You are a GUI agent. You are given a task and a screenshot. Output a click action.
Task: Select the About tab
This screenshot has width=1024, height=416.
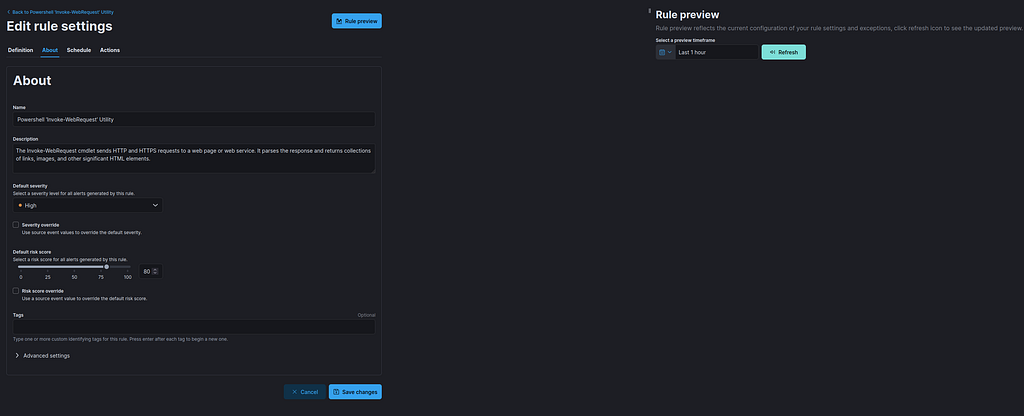click(x=50, y=50)
